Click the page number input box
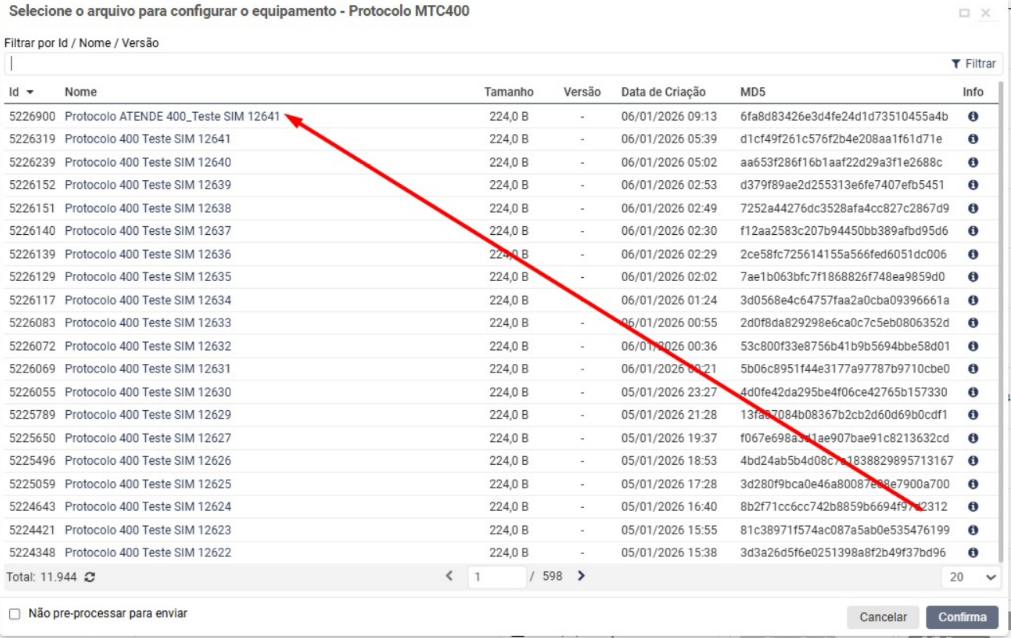Image resolution: width=1011 pixels, height=638 pixels. (497, 577)
